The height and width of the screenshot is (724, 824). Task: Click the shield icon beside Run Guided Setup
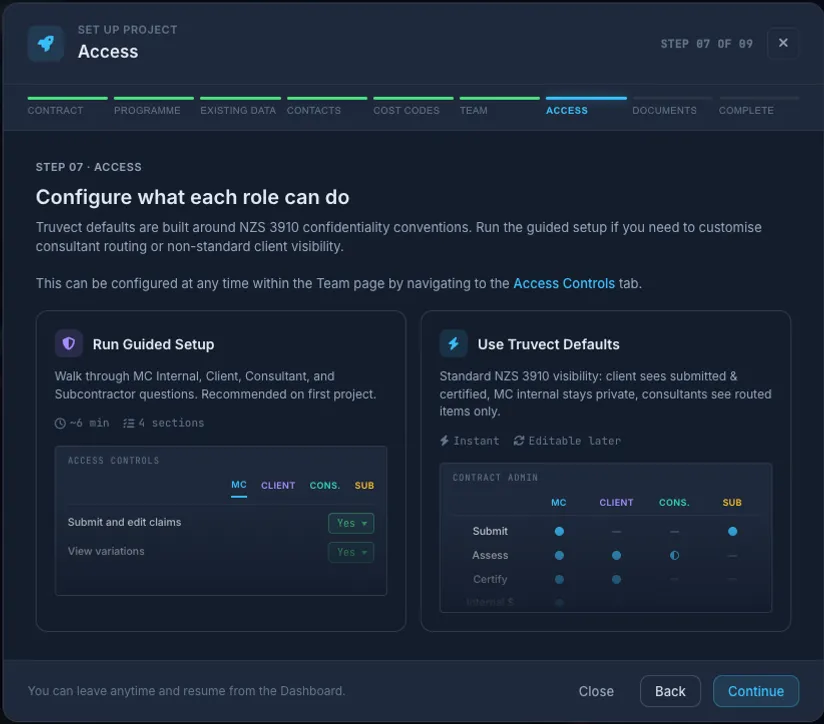[x=69, y=344]
